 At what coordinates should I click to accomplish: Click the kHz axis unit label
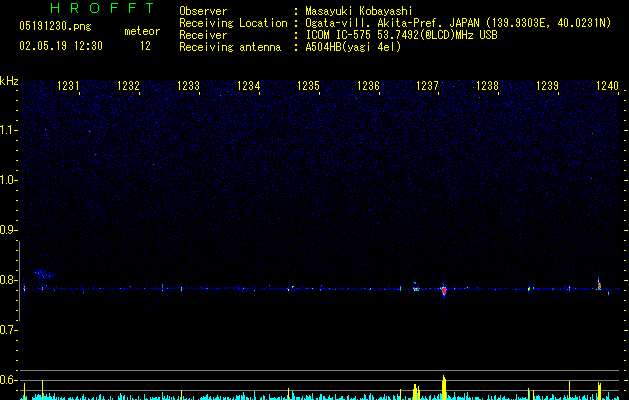coord(9,81)
